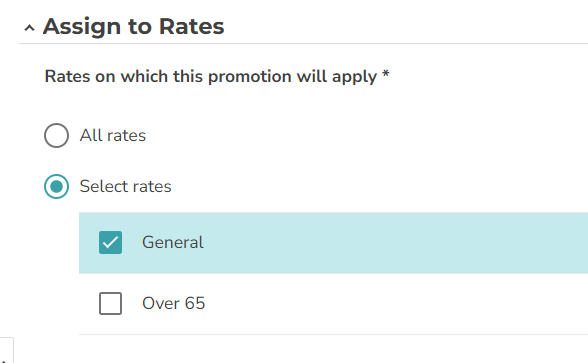Click the small arrow at the bottom-left edge

(x=3, y=361)
